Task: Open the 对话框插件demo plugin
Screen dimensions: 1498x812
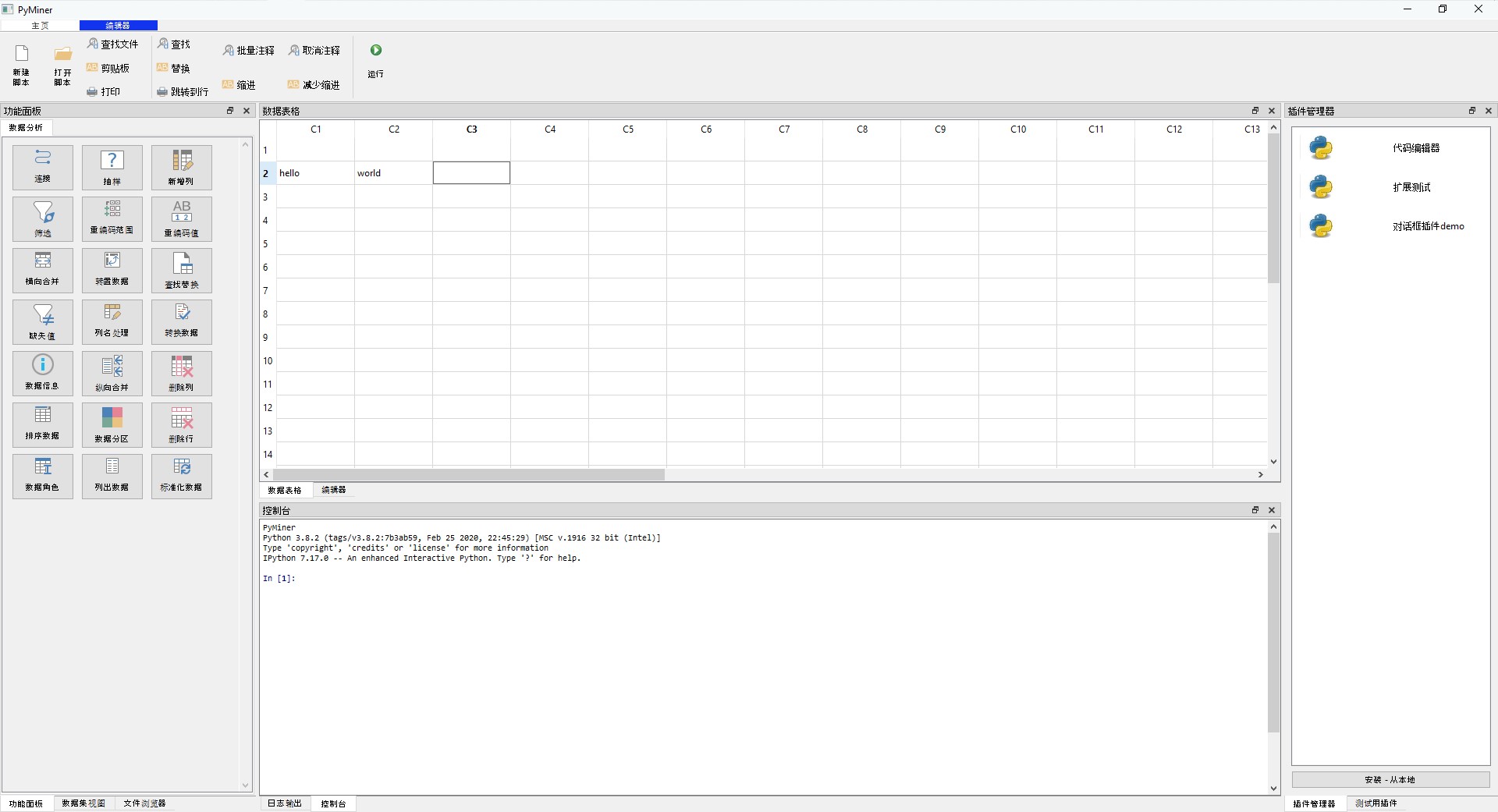Action: (x=1390, y=226)
